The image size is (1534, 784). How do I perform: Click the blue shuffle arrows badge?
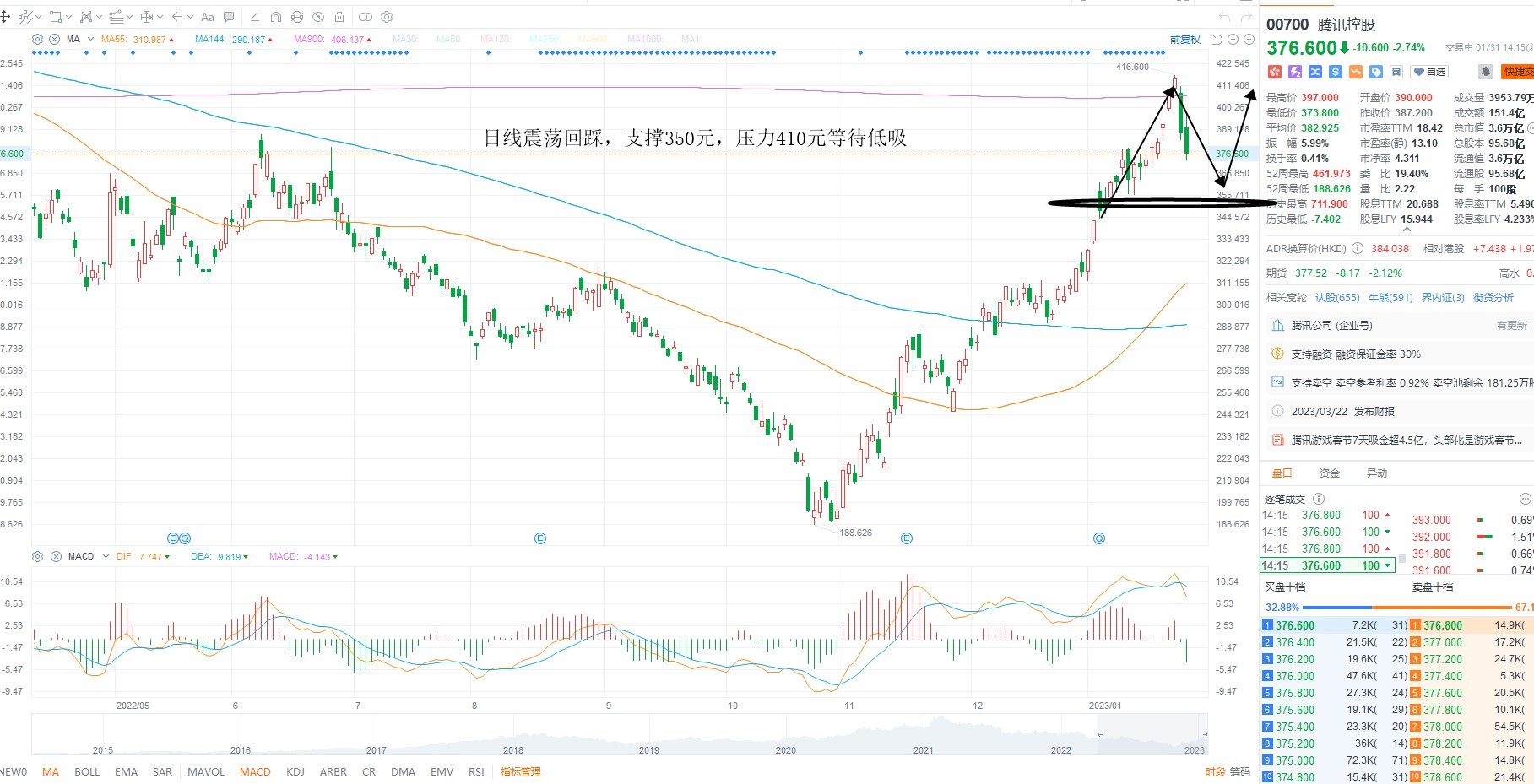(x=1315, y=72)
